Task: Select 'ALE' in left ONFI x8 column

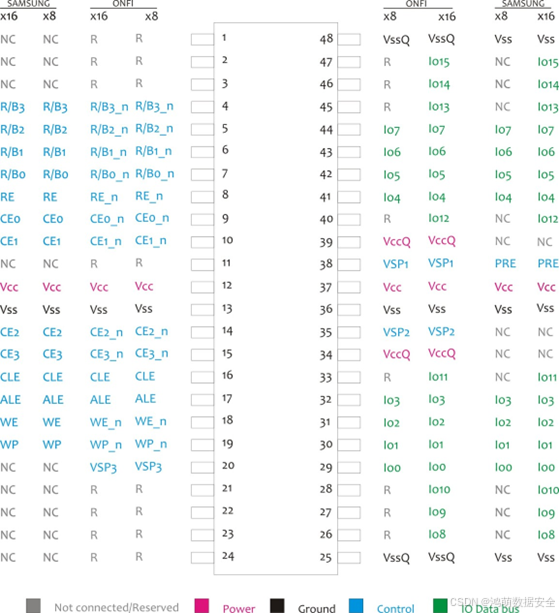Action: pyautogui.click(x=145, y=399)
